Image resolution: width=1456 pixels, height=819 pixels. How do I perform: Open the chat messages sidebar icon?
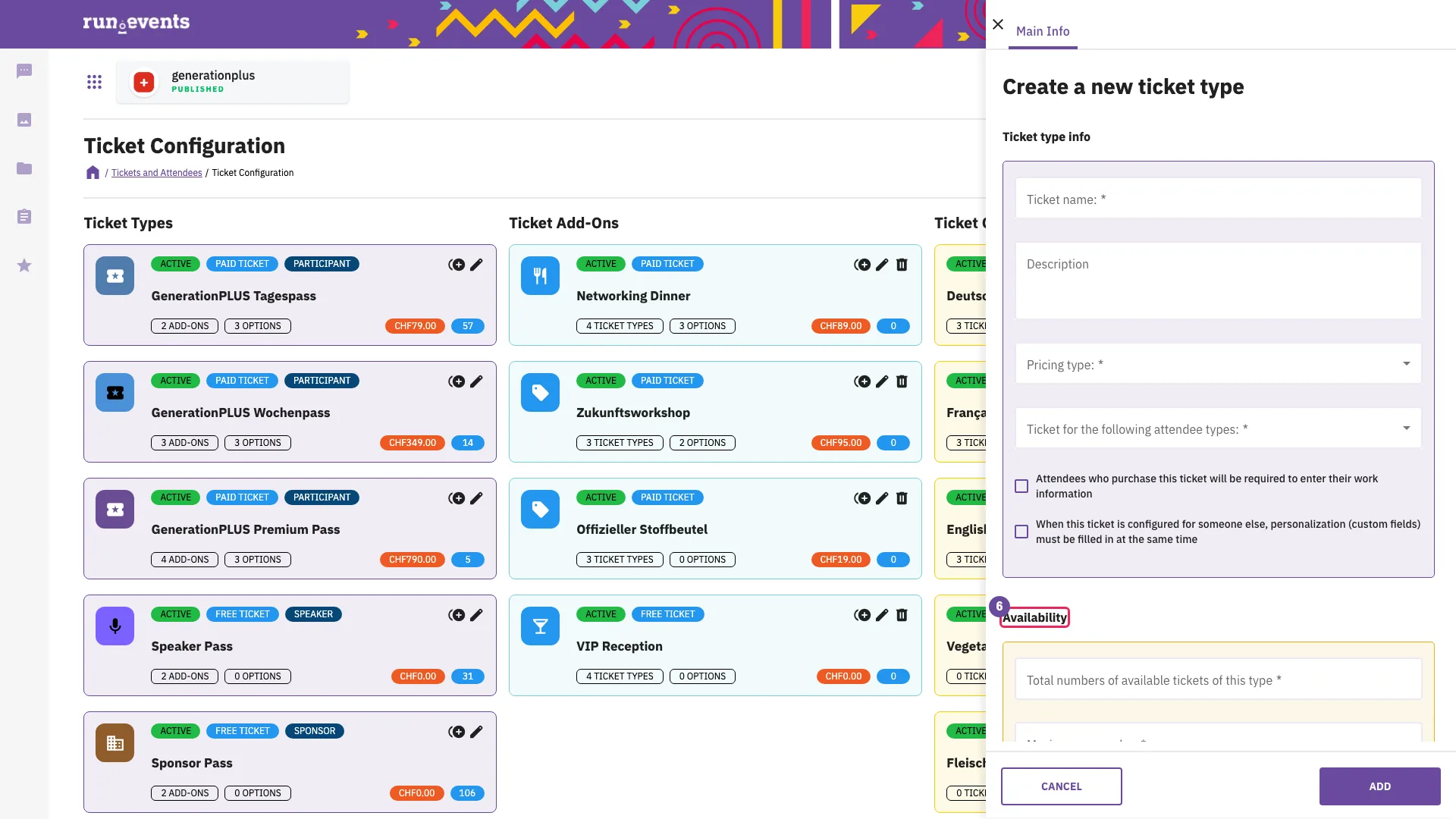[24, 71]
